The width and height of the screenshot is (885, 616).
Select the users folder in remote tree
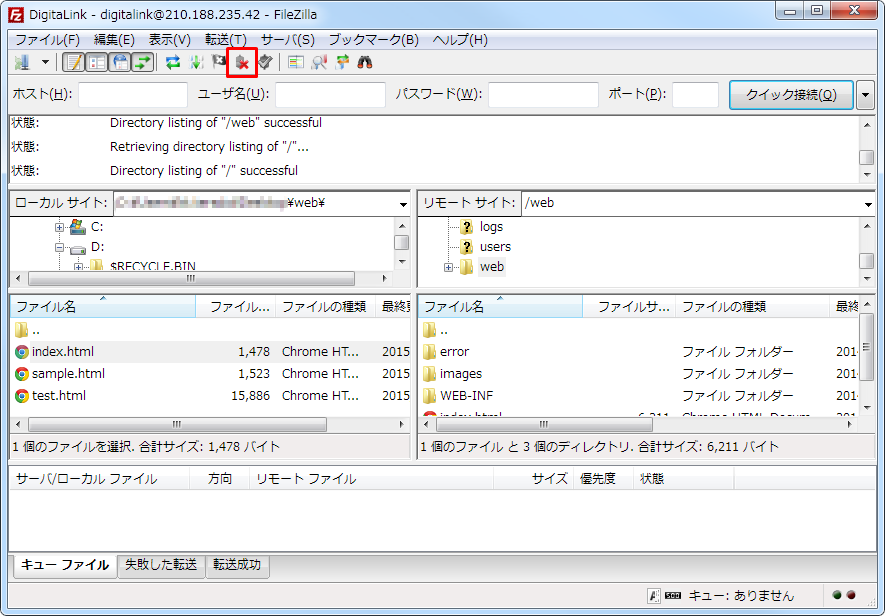495,247
